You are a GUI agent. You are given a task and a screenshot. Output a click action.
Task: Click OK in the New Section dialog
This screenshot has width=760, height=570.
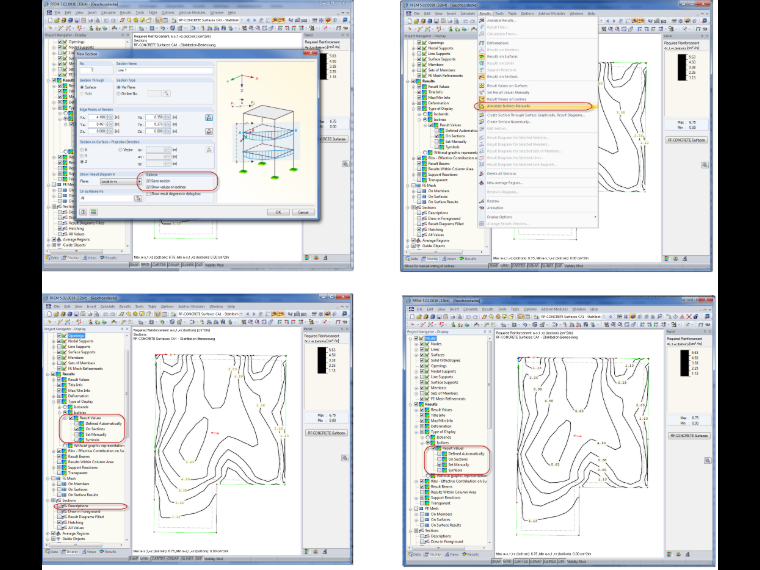click(x=278, y=212)
